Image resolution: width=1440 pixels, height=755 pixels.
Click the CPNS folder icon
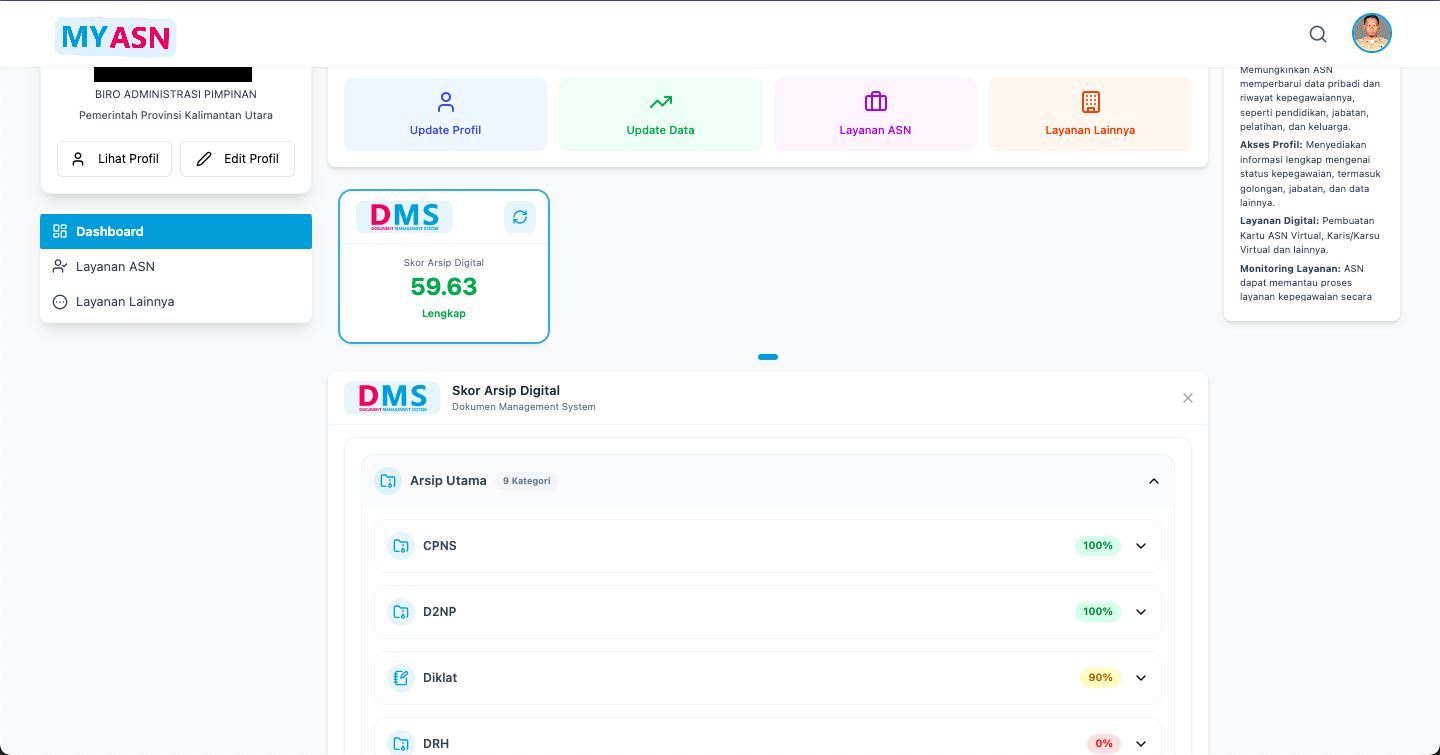(x=400, y=546)
